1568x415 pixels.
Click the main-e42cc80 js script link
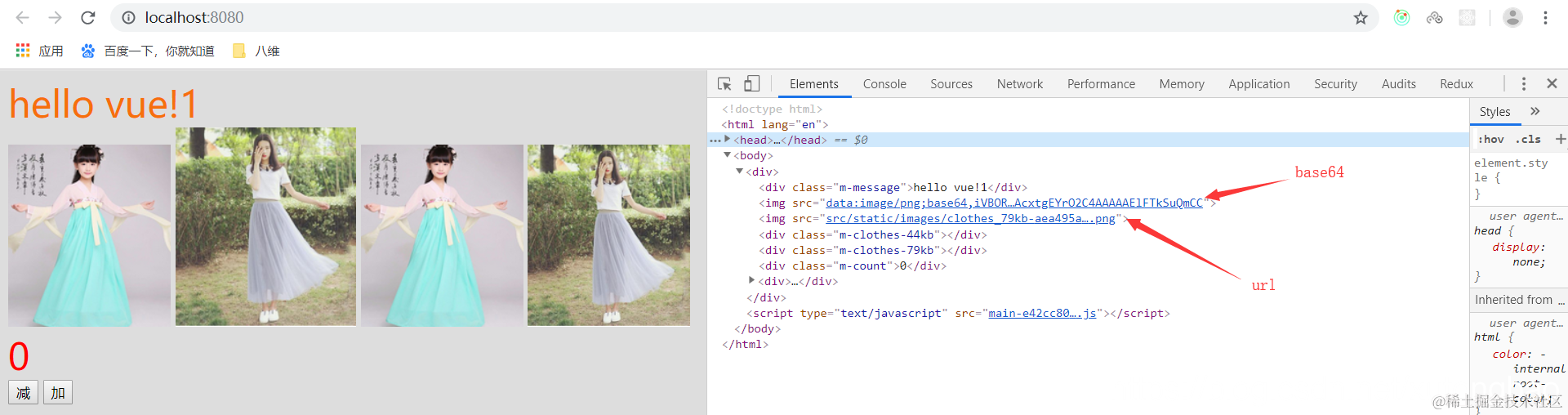(x=1042, y=313)
